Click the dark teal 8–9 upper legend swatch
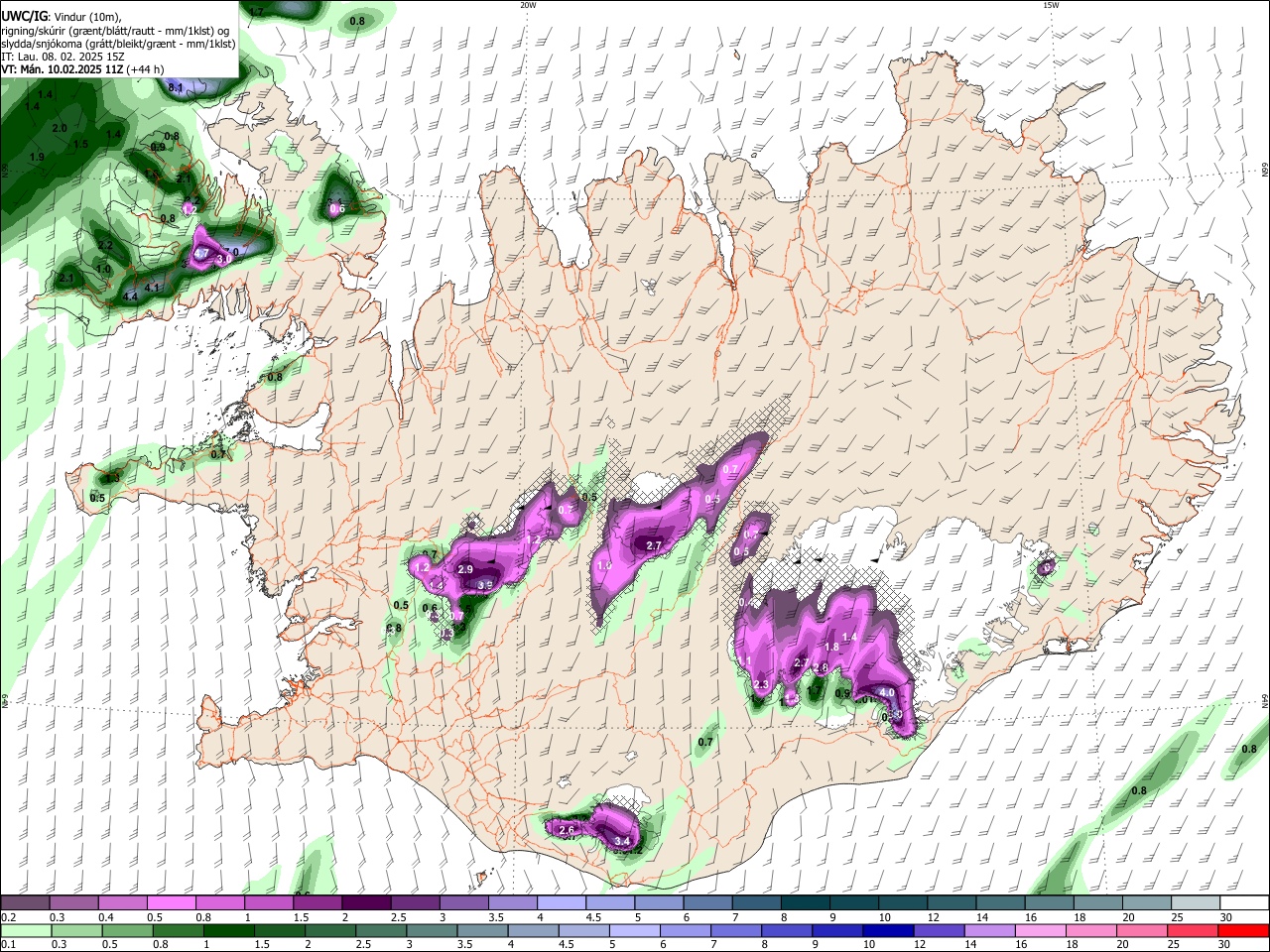The height and width of the screenshot is (952, 1270). [805, 903]
